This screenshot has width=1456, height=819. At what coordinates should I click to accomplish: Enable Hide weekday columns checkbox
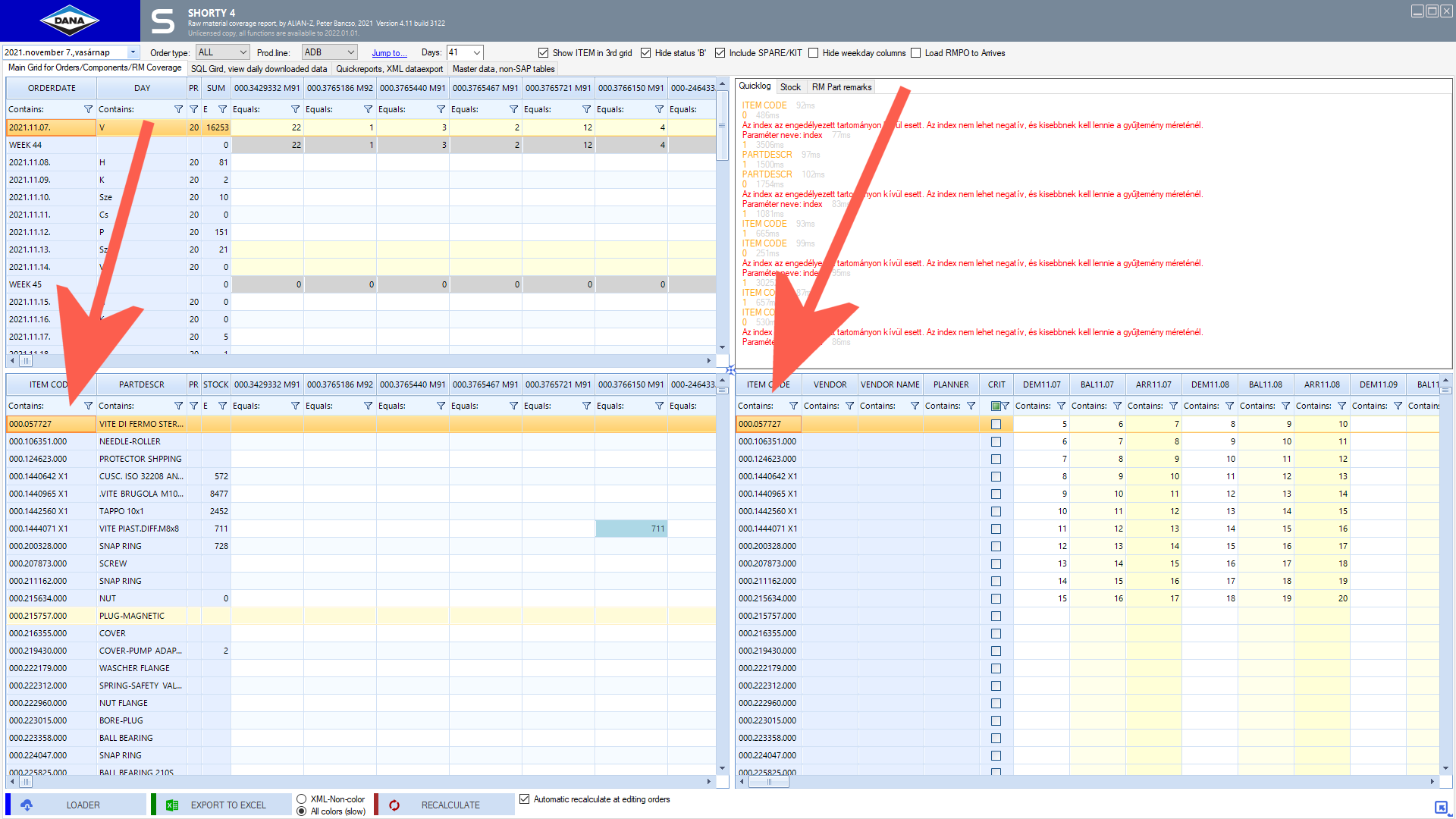813,53
